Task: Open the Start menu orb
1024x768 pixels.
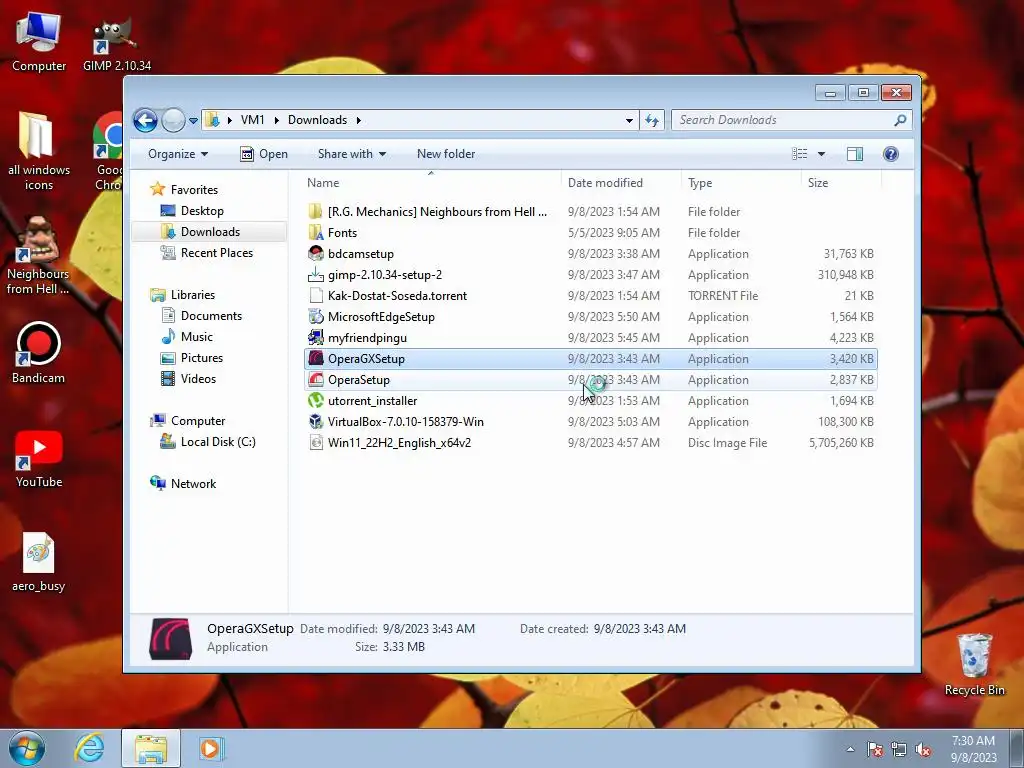Action: point(27,748)
